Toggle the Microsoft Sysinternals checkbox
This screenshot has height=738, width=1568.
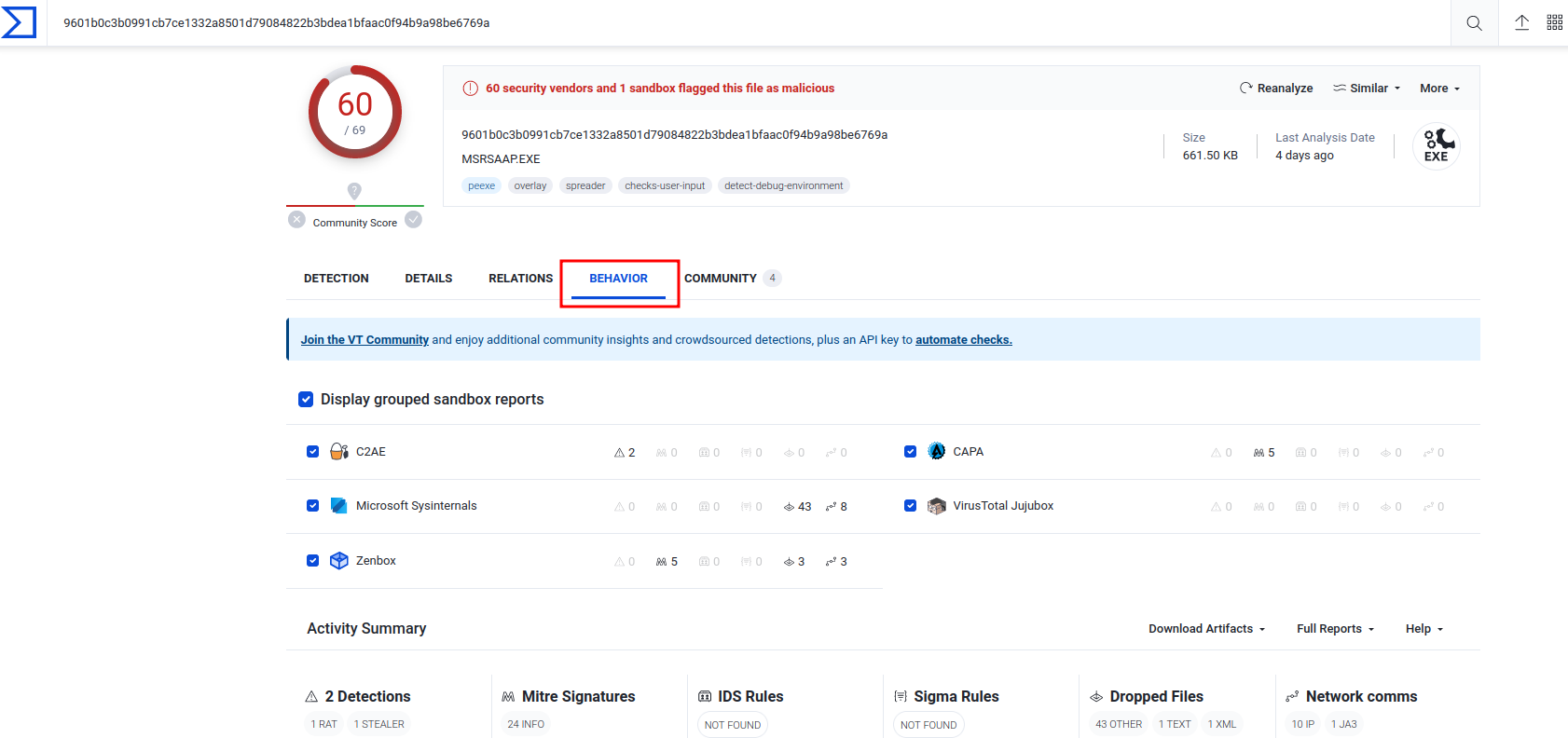click(313, 506)
